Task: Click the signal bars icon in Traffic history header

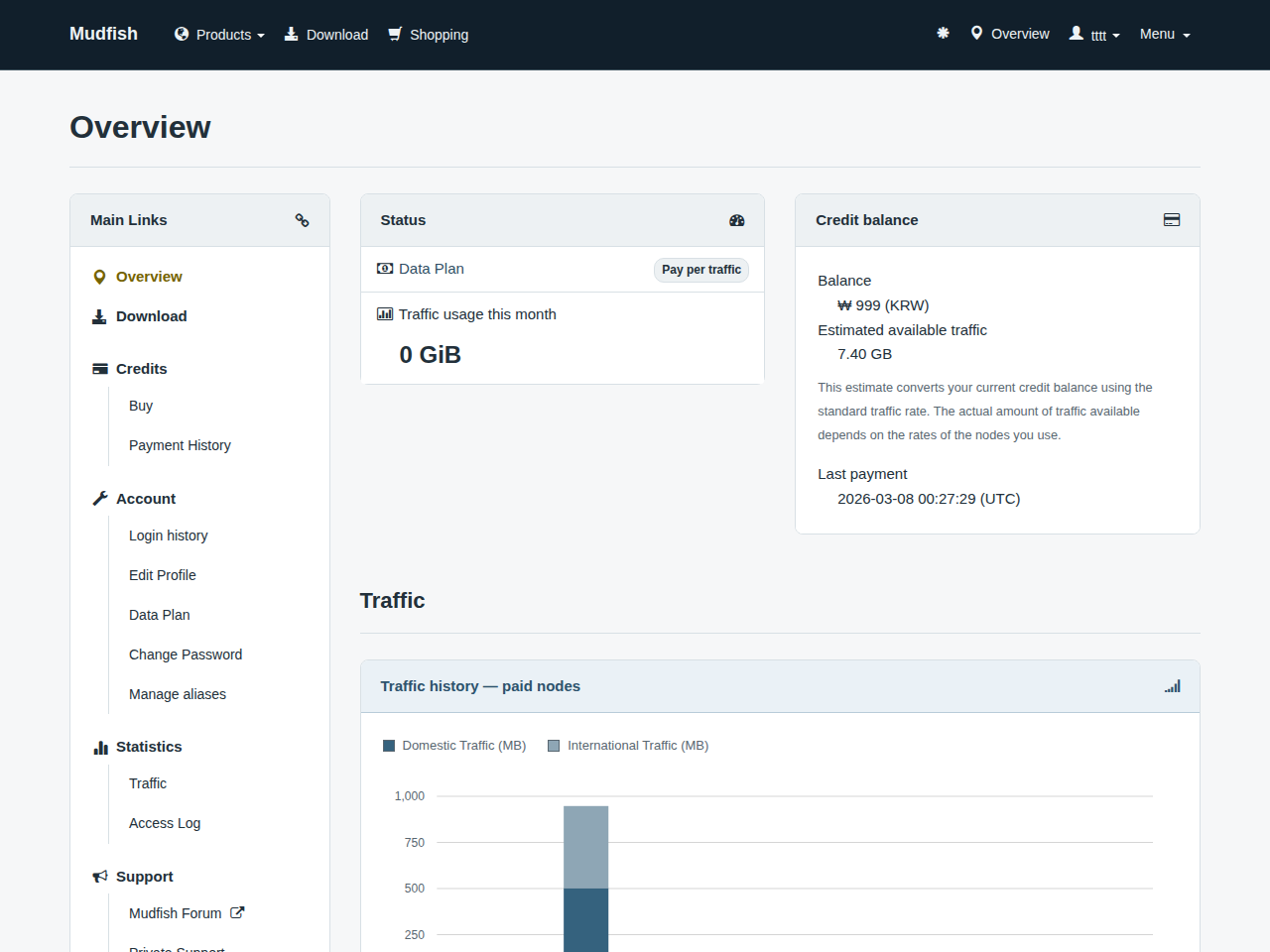Action: click(1173, 686)
